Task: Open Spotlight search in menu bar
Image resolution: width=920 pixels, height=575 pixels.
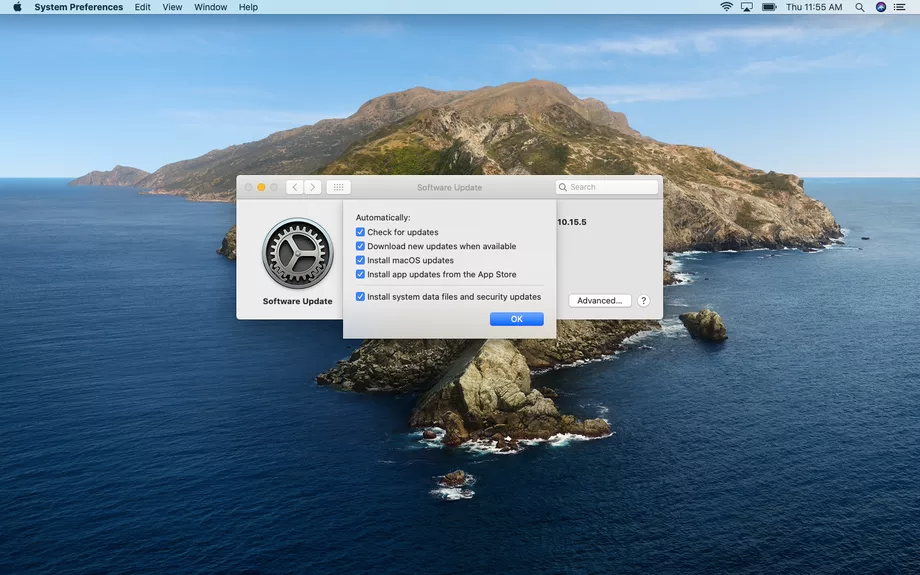Action: point(860,7)
